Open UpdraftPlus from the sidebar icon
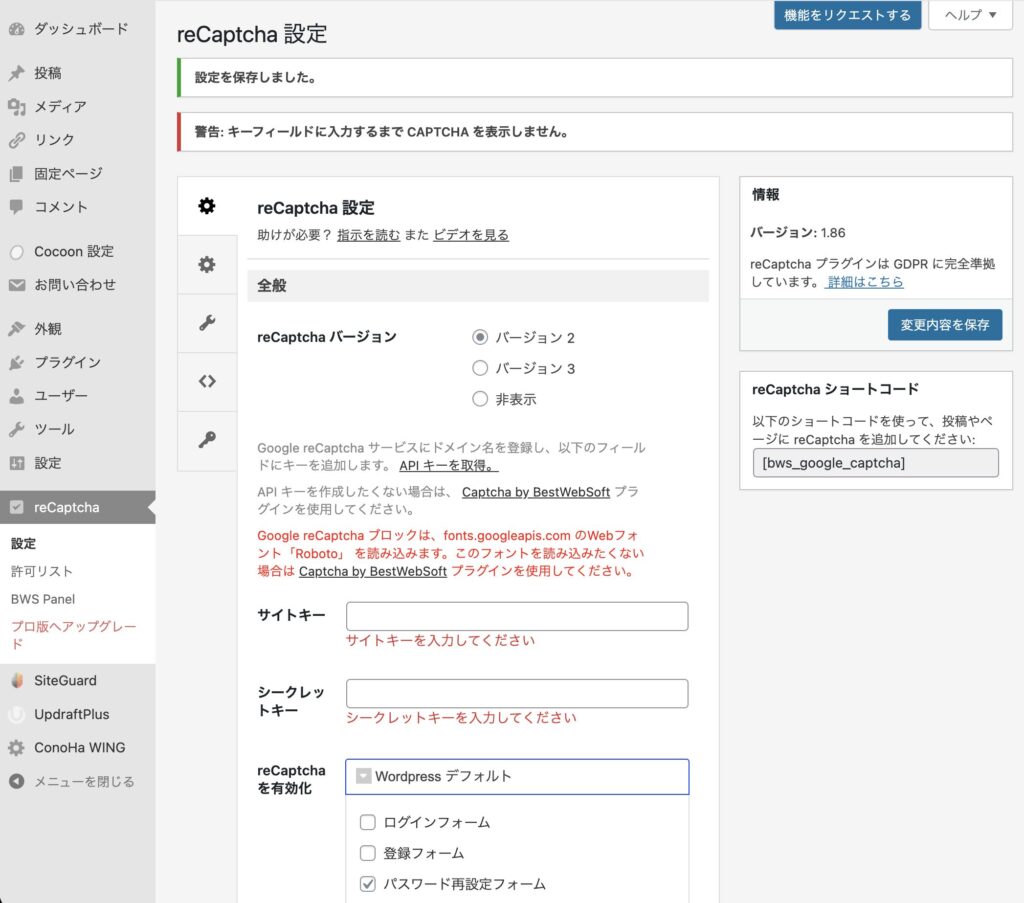 click(x=16, y=715)
